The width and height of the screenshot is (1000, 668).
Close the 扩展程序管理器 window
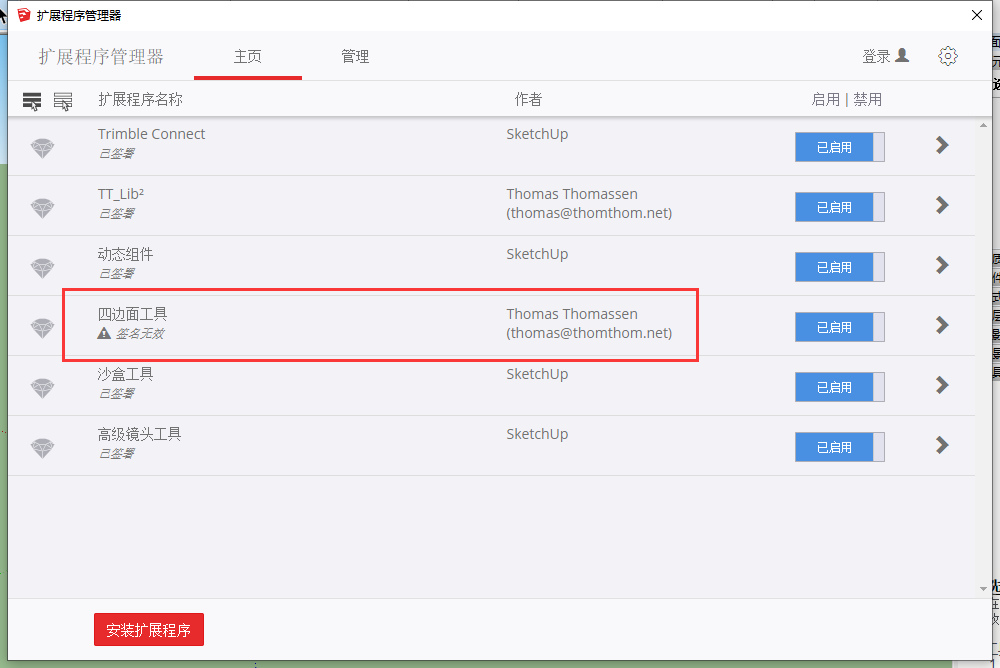976,15
